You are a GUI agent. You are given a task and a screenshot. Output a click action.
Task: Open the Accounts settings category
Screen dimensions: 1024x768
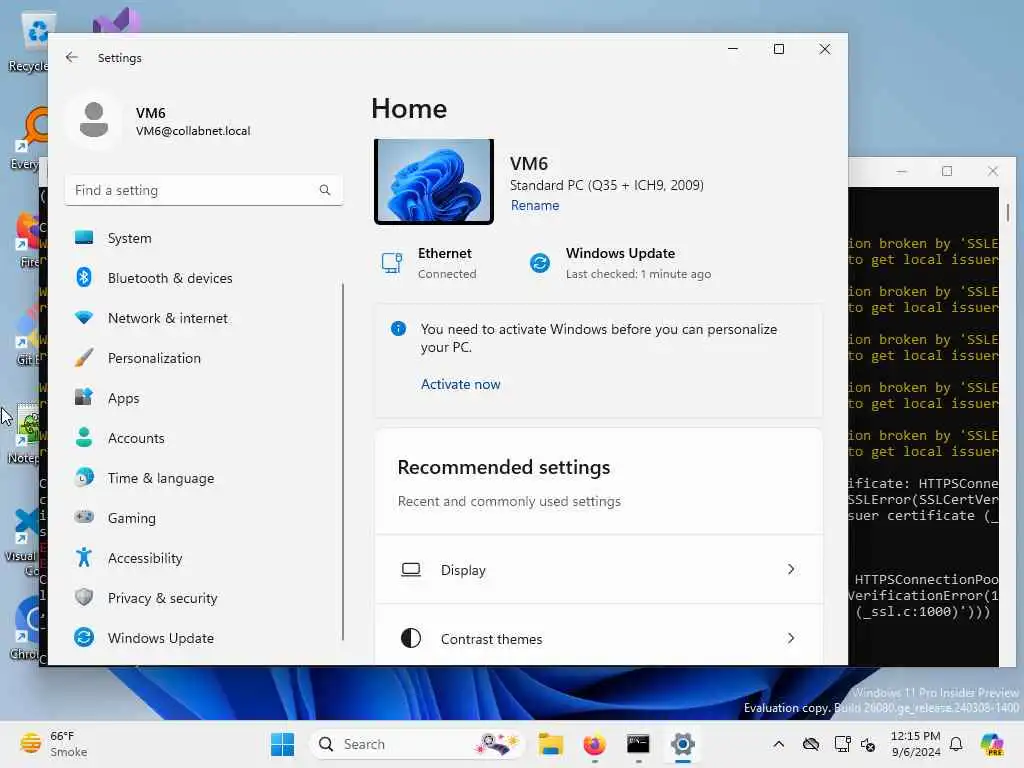(x=202, y=438)
